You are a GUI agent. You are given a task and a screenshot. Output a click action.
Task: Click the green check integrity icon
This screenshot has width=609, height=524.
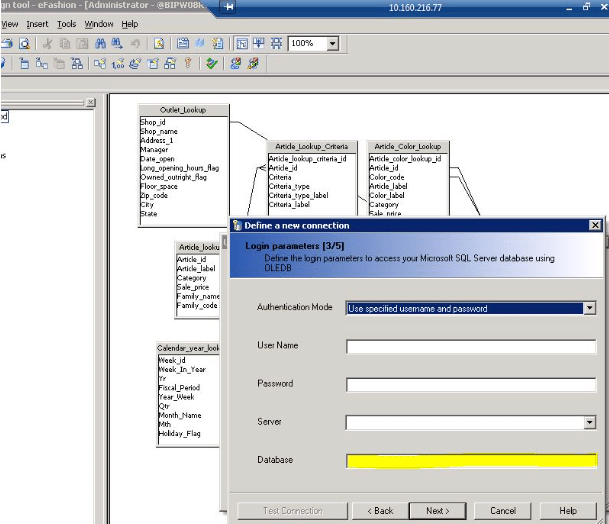(211, 63)
